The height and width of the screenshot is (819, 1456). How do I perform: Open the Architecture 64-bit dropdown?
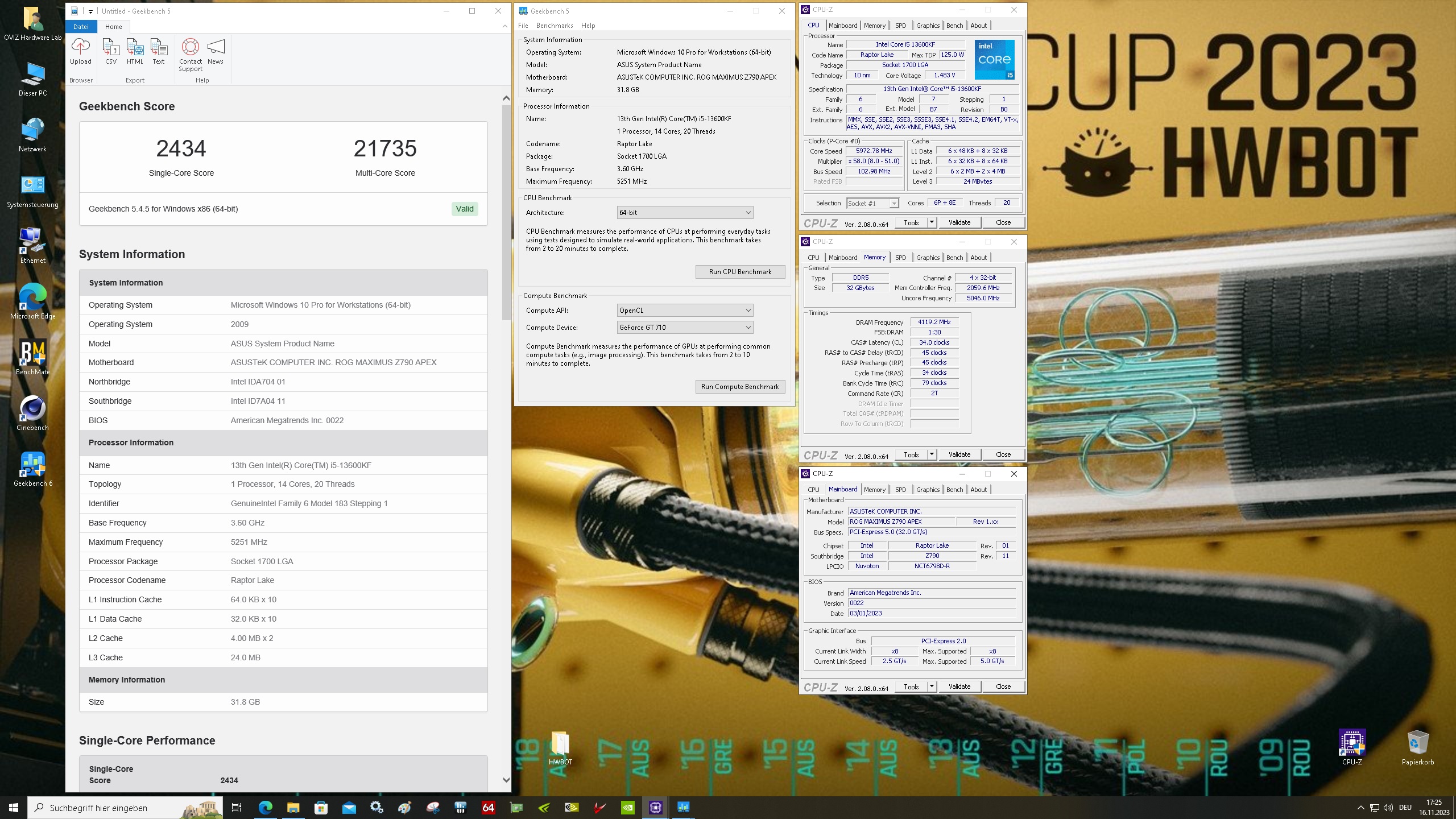(x=685, y=213)
